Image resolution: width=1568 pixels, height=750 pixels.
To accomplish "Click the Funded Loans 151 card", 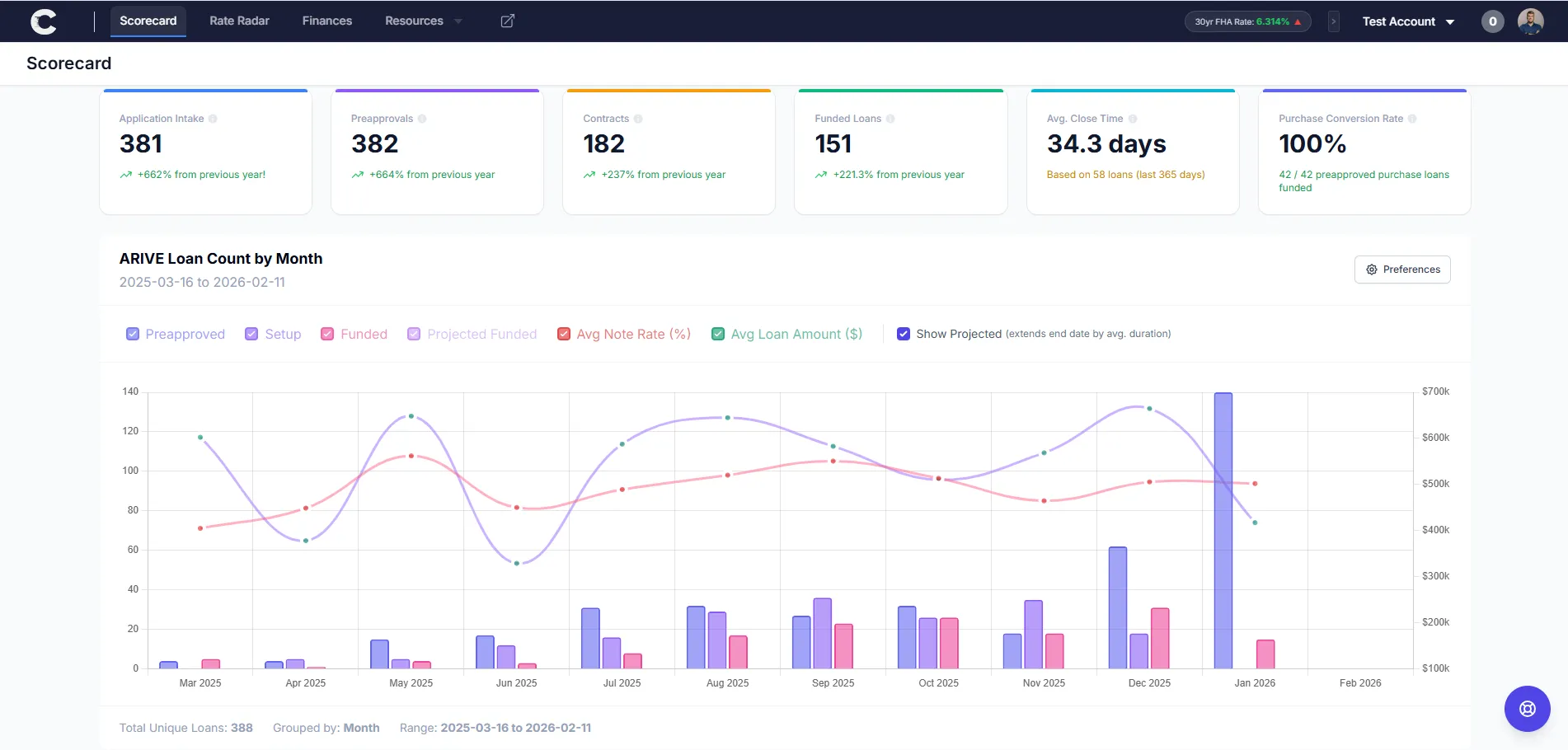I will [x=900, y=152].
